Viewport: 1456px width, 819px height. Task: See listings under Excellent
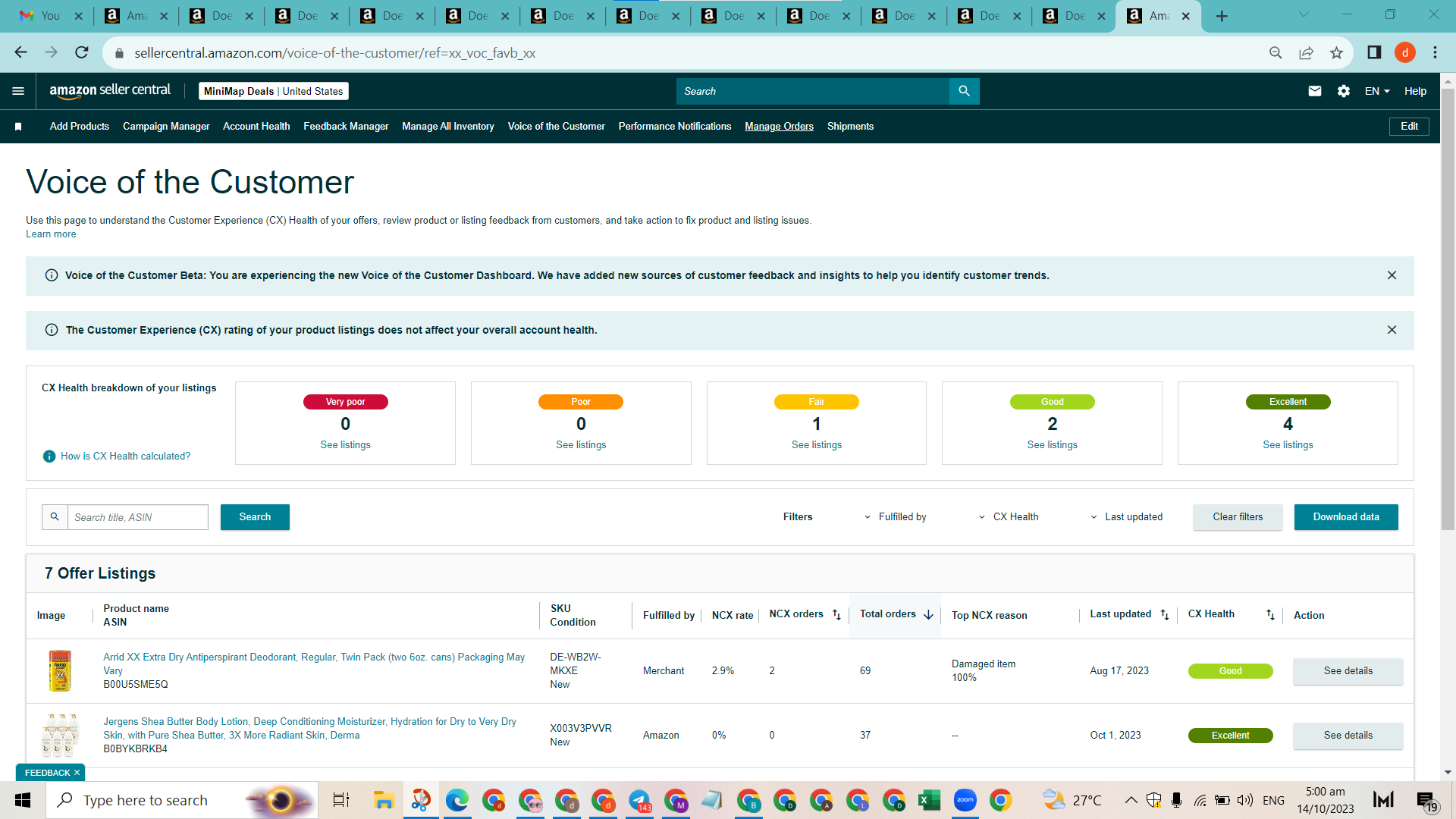(1288, 445)
